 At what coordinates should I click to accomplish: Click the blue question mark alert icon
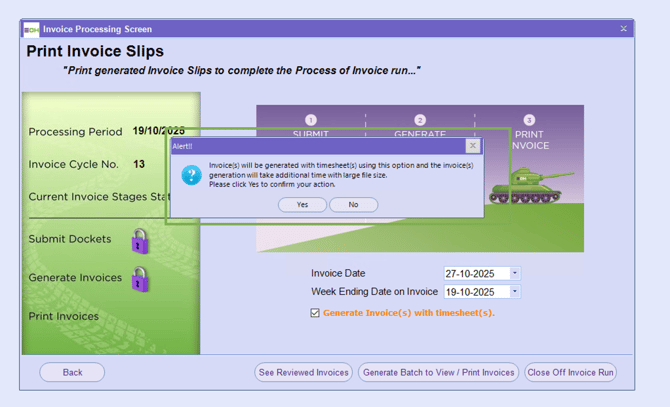(190, 175)
